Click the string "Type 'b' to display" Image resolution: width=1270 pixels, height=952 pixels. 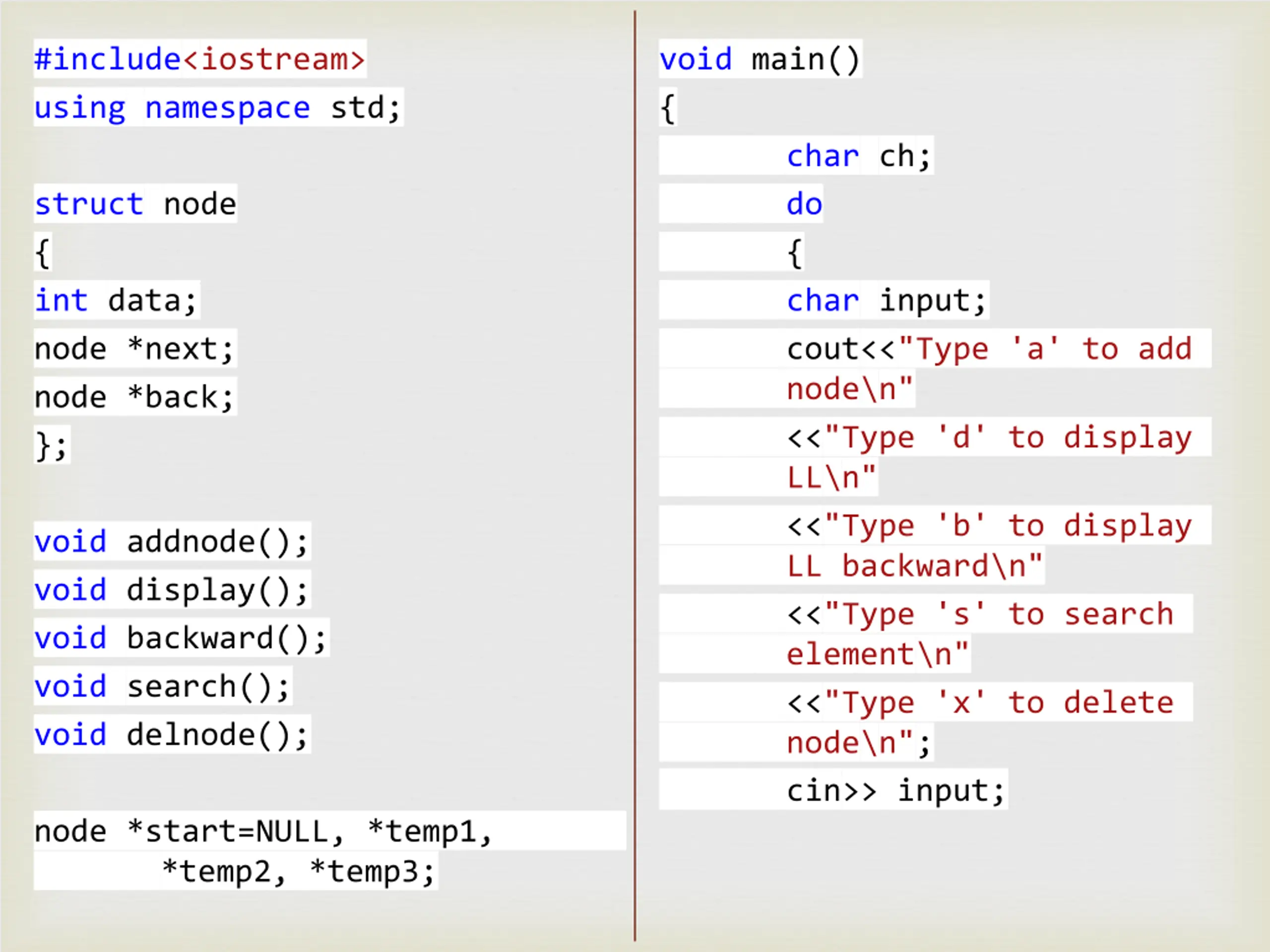coord(1008,526)
